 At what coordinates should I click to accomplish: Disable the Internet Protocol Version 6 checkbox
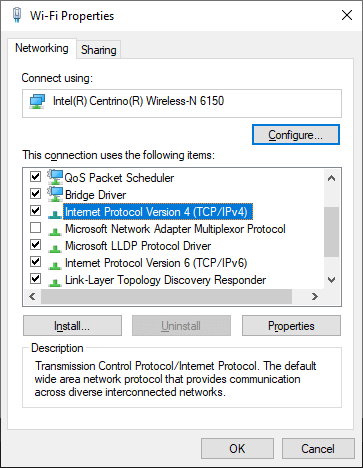click(x=35, y=262)
